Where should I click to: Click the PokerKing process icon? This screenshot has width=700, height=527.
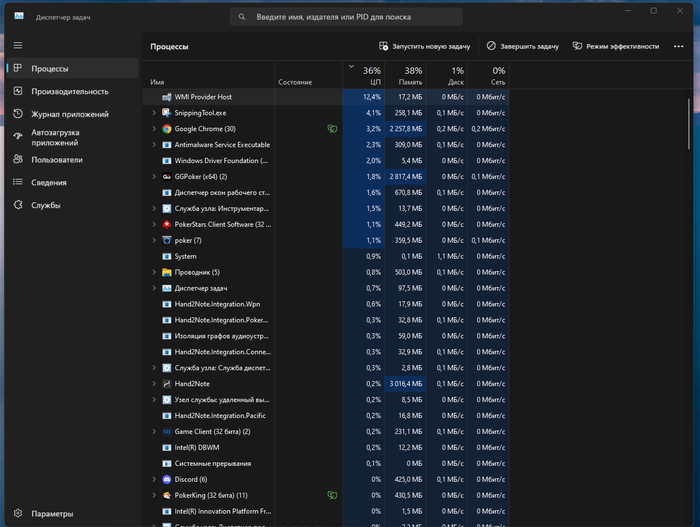[167, 495]
